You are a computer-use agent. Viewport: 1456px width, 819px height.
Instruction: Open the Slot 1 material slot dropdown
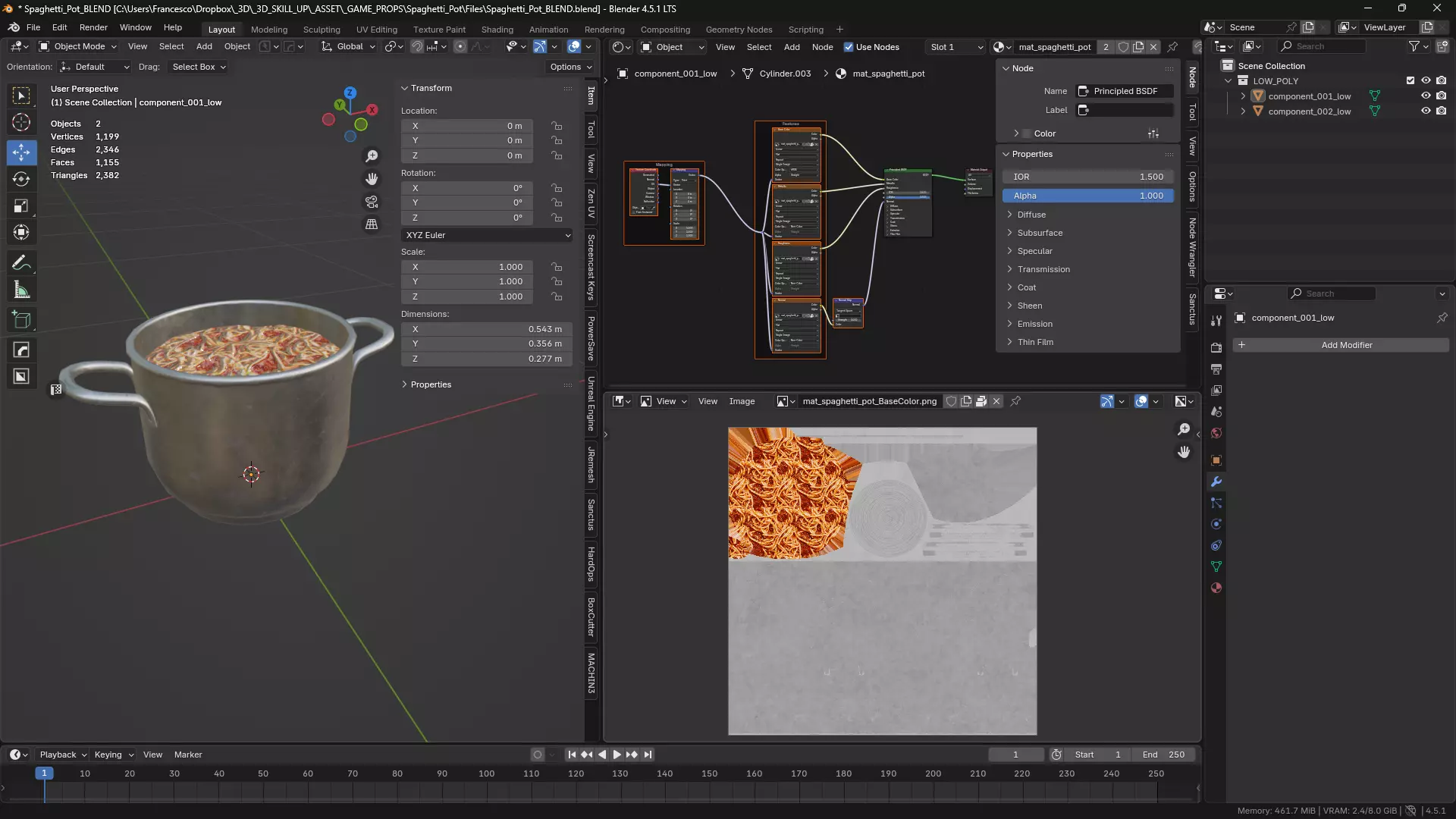coord(955,47)
